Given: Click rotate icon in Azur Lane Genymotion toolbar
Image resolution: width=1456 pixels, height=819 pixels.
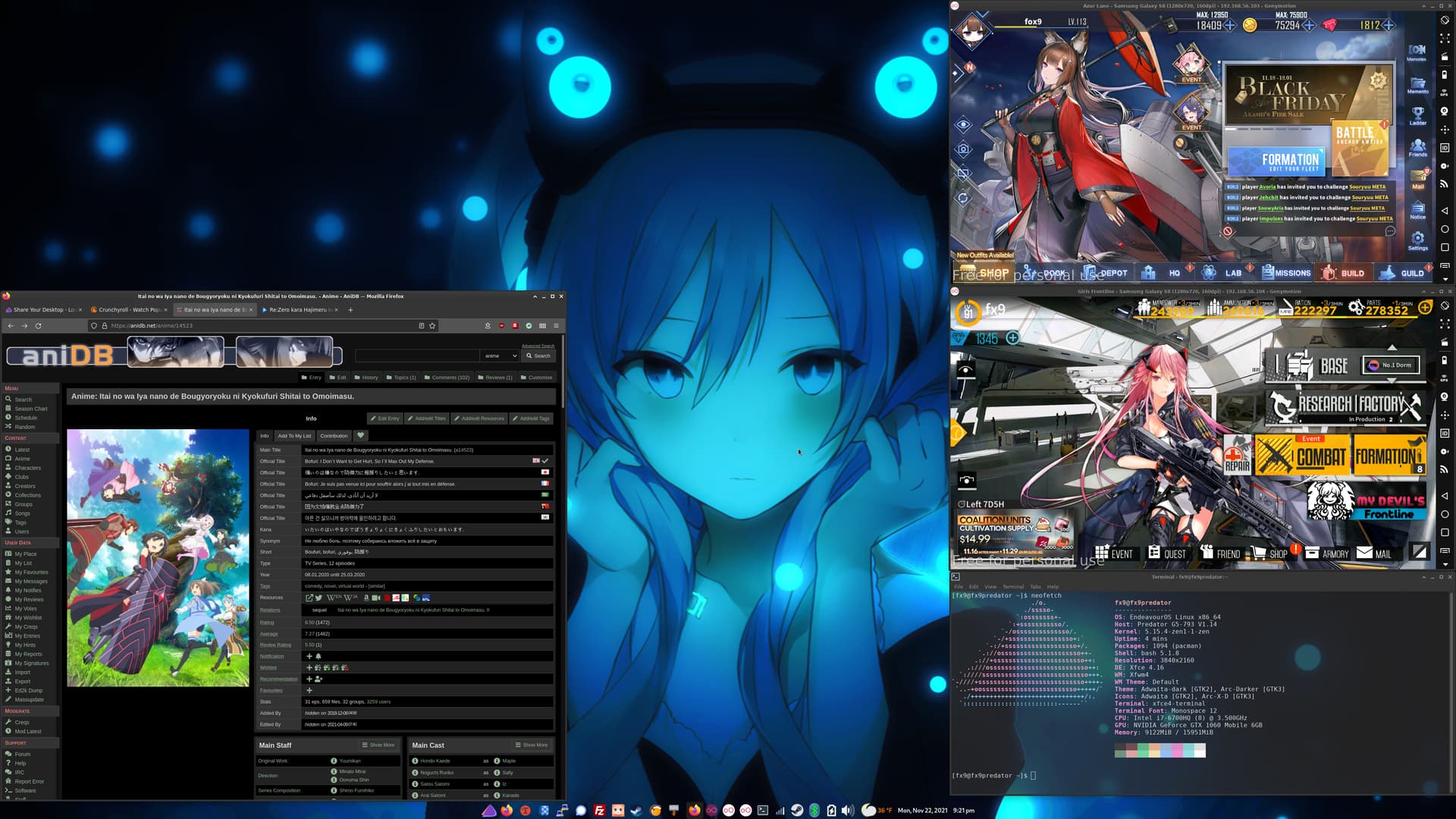Looking at the screenshot, I should 1445,20.
